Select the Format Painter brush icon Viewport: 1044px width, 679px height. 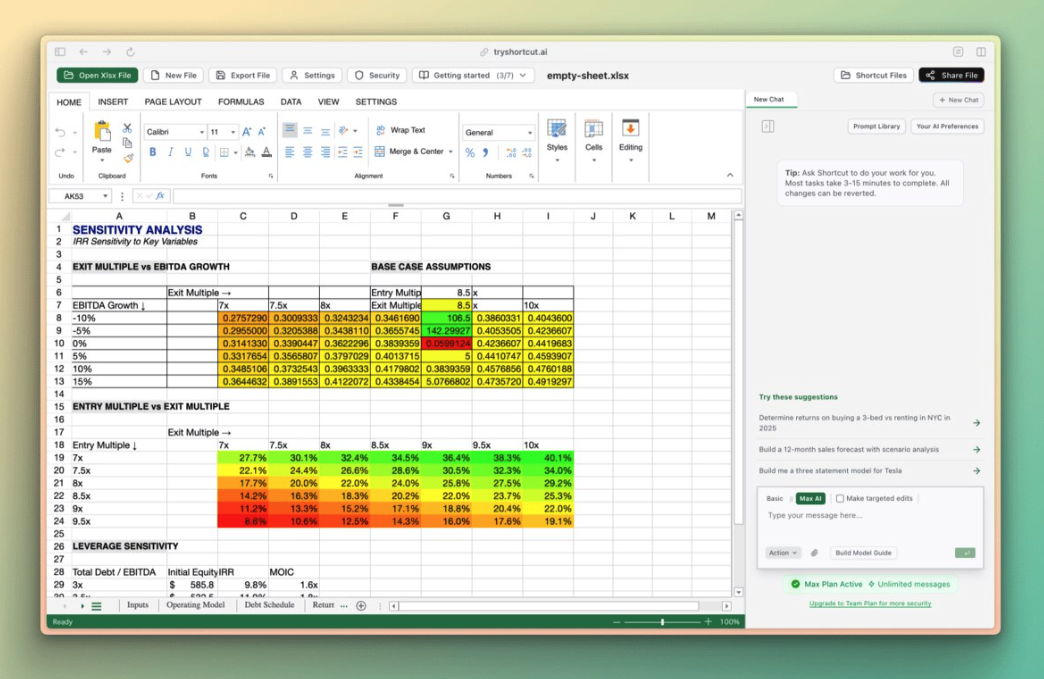click(128, 158)
